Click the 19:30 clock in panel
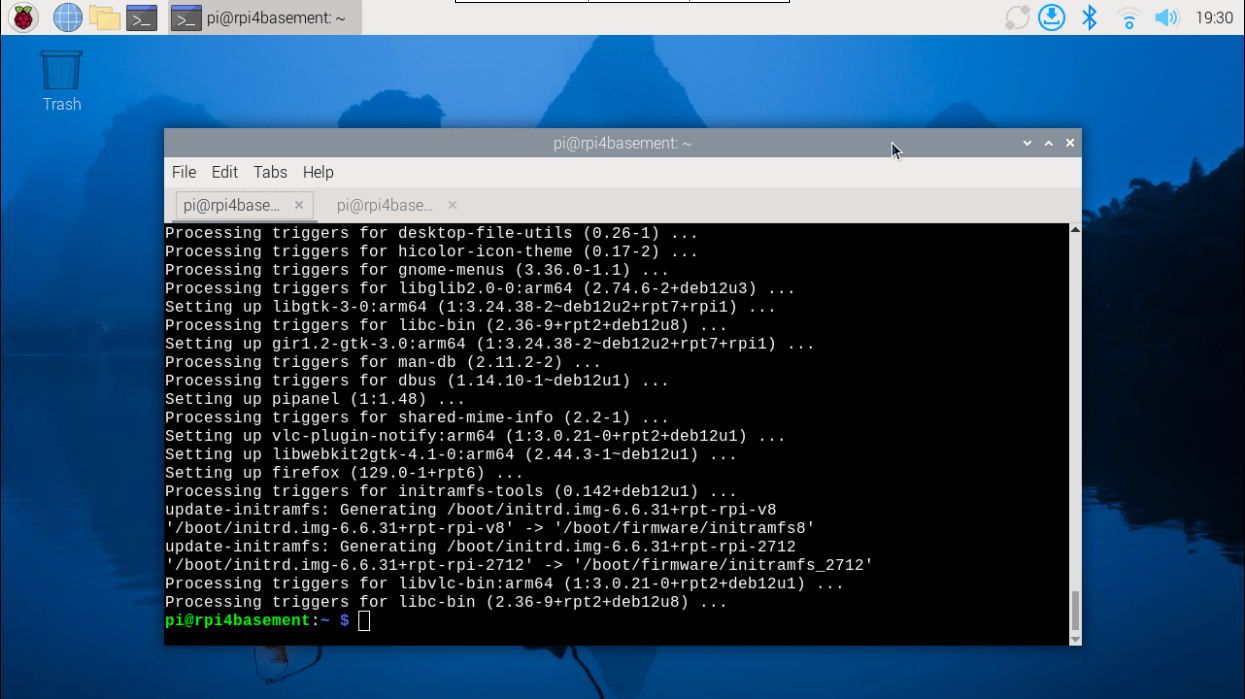This screenshot has width=1245, height=699. point(1214,18)
